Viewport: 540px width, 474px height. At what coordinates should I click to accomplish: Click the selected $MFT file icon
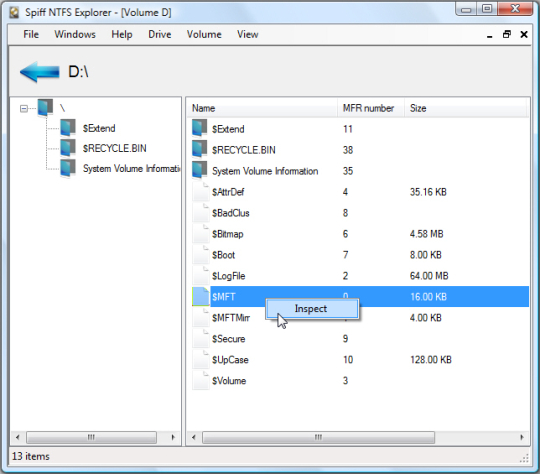(x=201, y=296)
